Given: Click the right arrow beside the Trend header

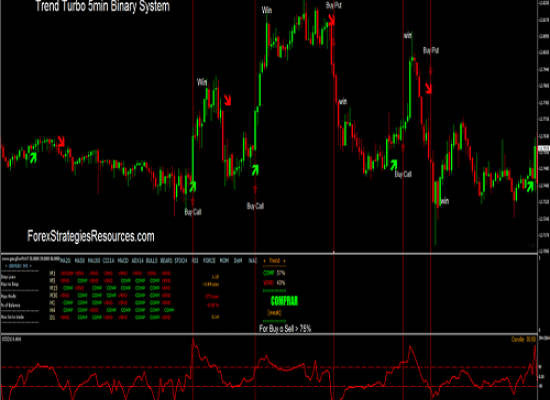Looking at the screenshot, I should pos(284,261).
